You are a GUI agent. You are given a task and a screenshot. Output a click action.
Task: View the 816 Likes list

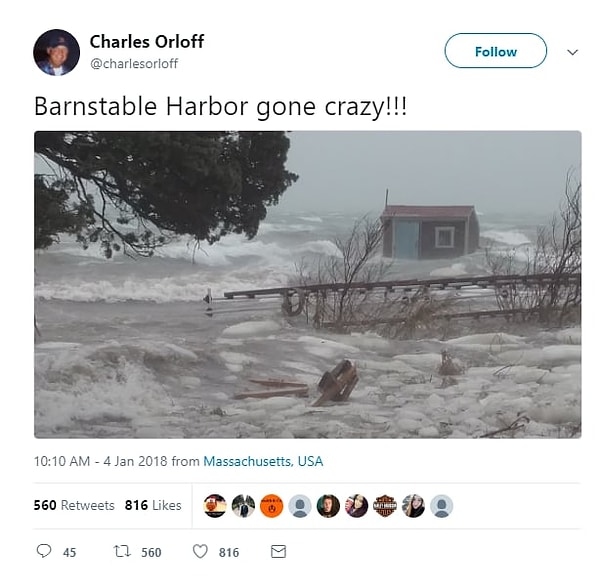tap(153, 505)
